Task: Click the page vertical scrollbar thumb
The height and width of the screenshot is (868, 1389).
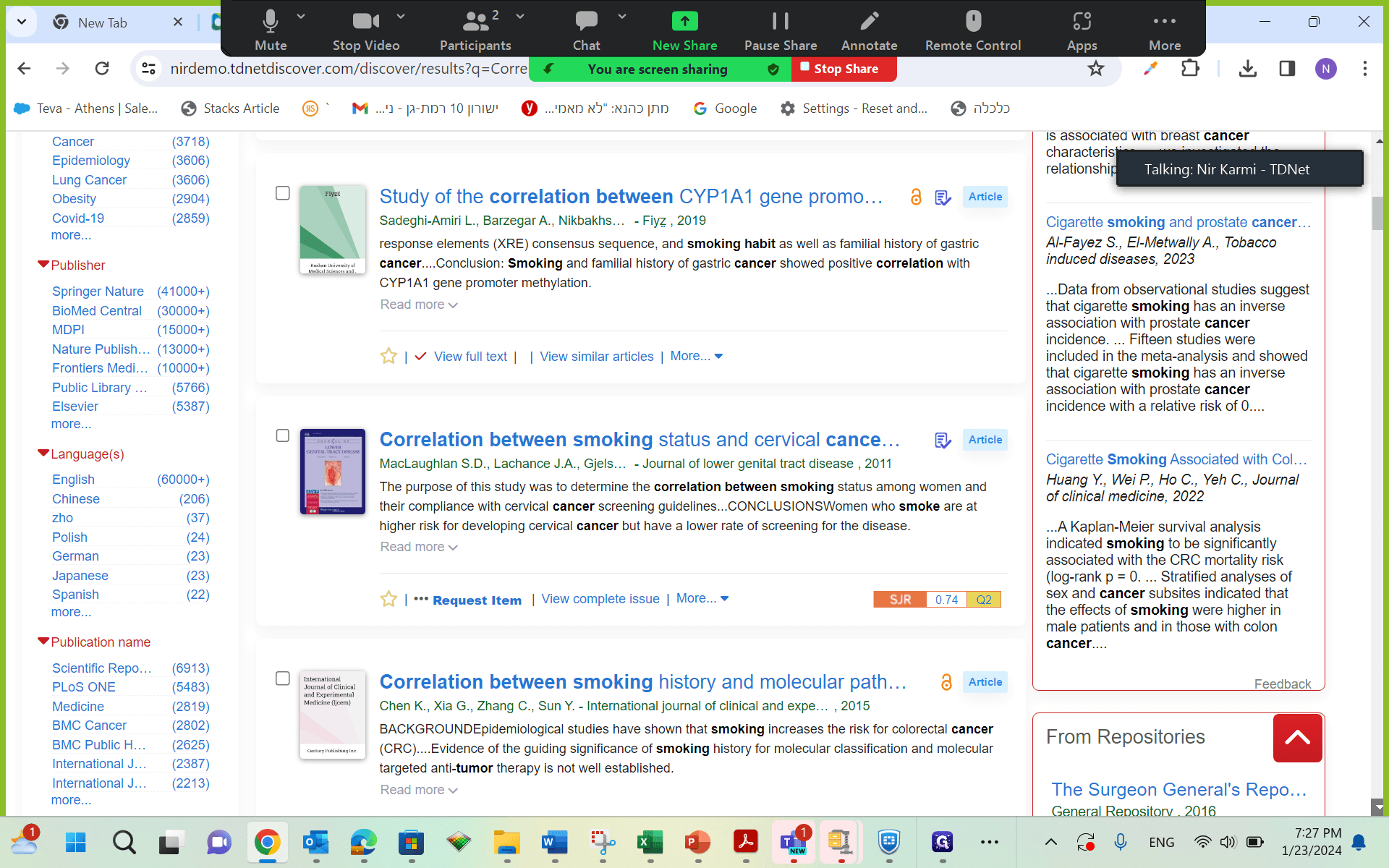Action: 1378,213
